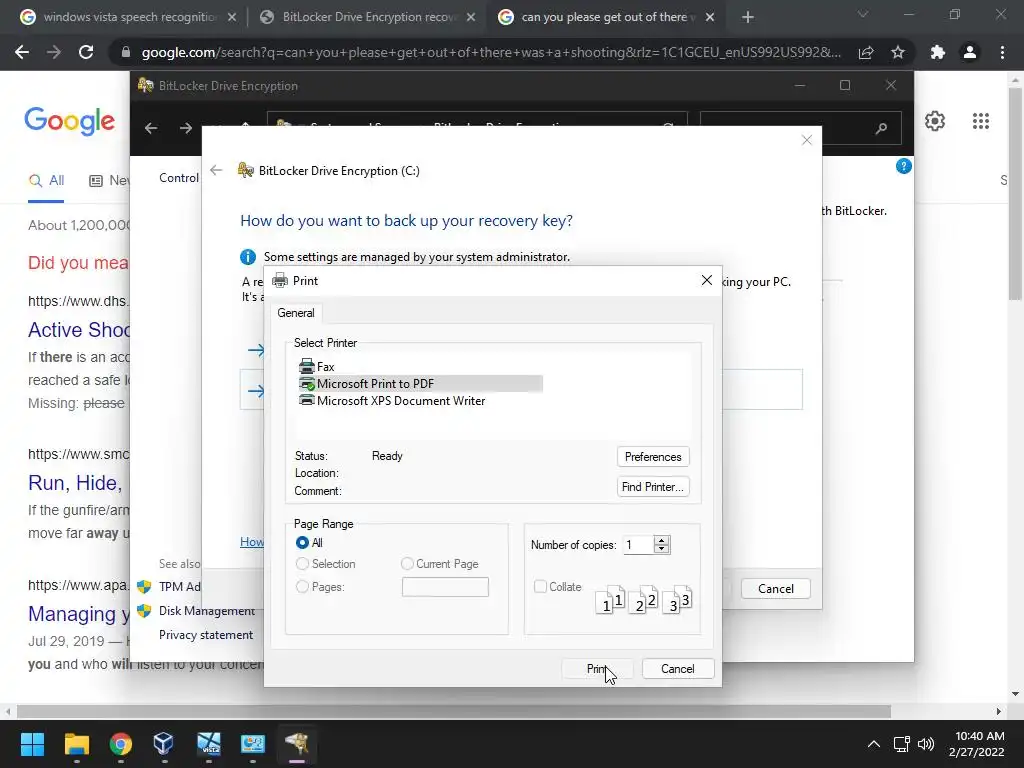Open Chrome profile icon
1024x768 pixels.
[x=970, y=52]
